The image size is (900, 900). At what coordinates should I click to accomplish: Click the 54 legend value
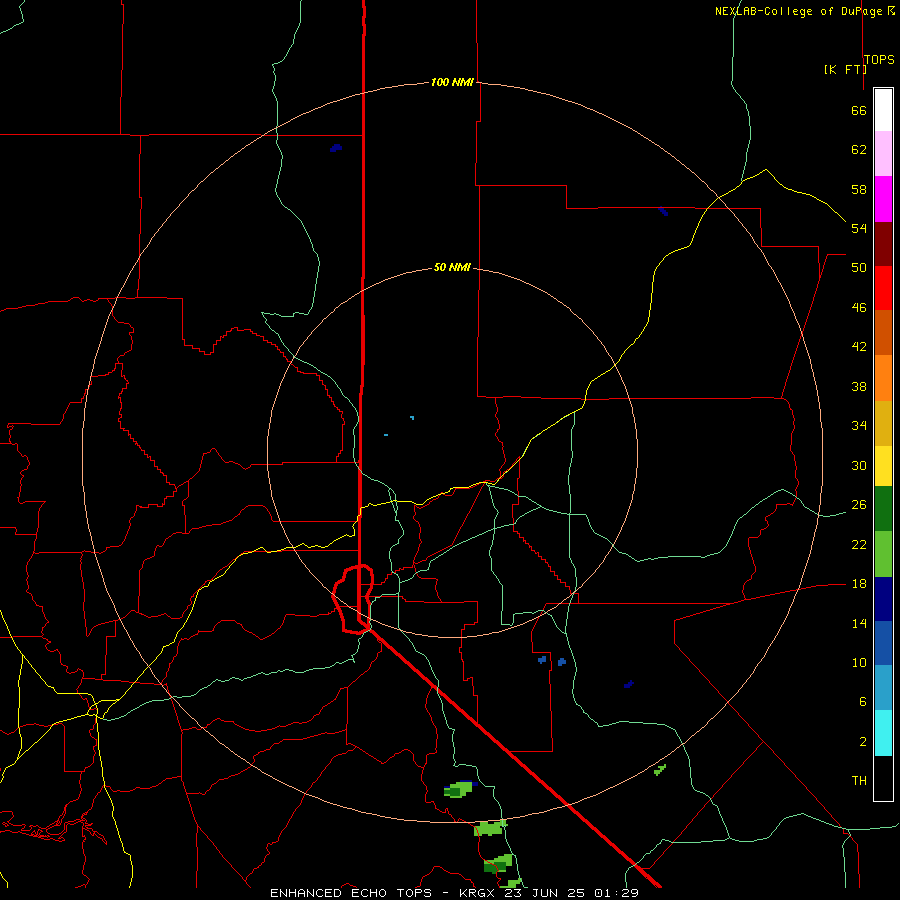[x=859, y=228]
